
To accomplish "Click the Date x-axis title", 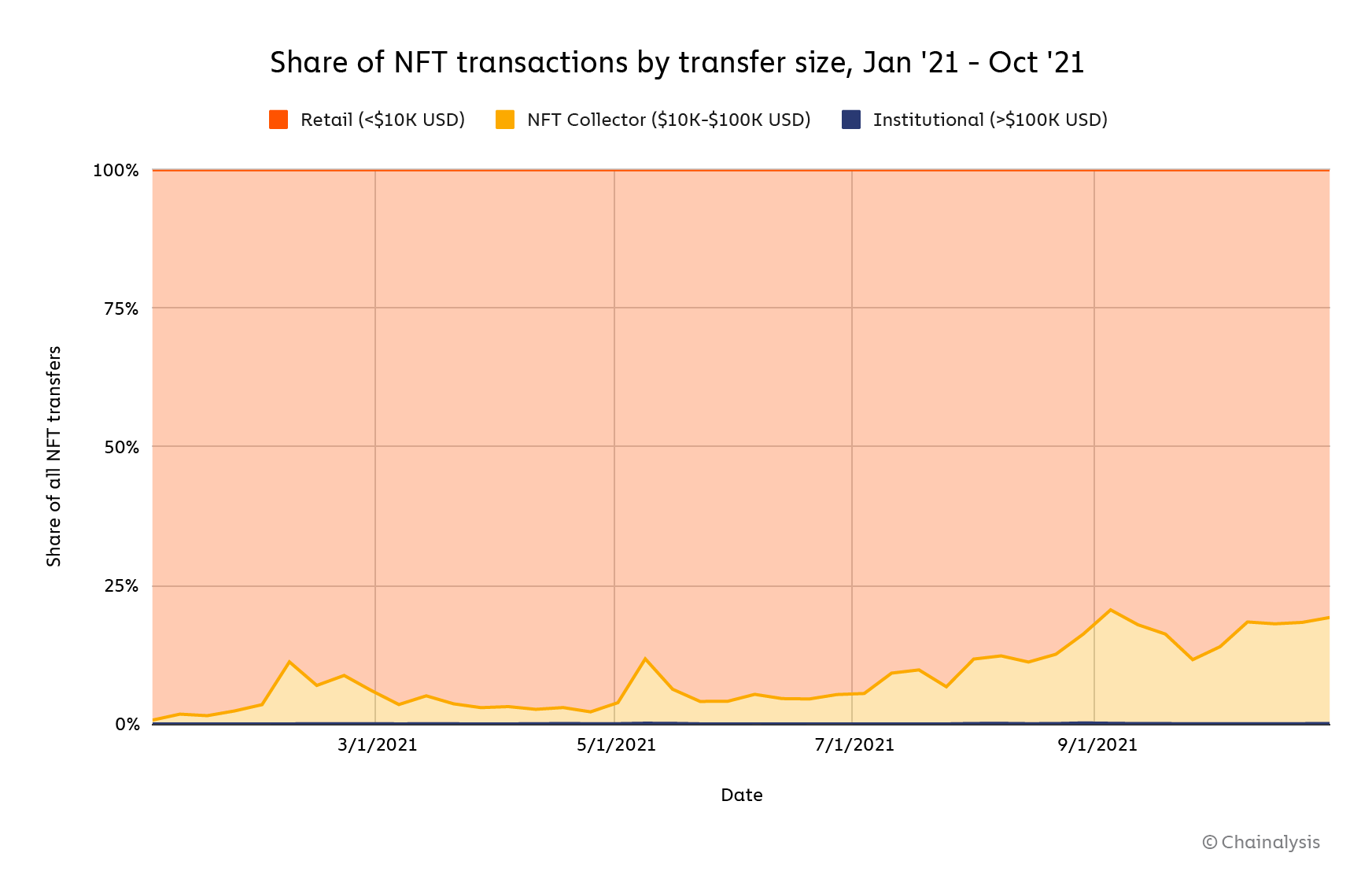I will pyautogui.click(x=741, y=795).
